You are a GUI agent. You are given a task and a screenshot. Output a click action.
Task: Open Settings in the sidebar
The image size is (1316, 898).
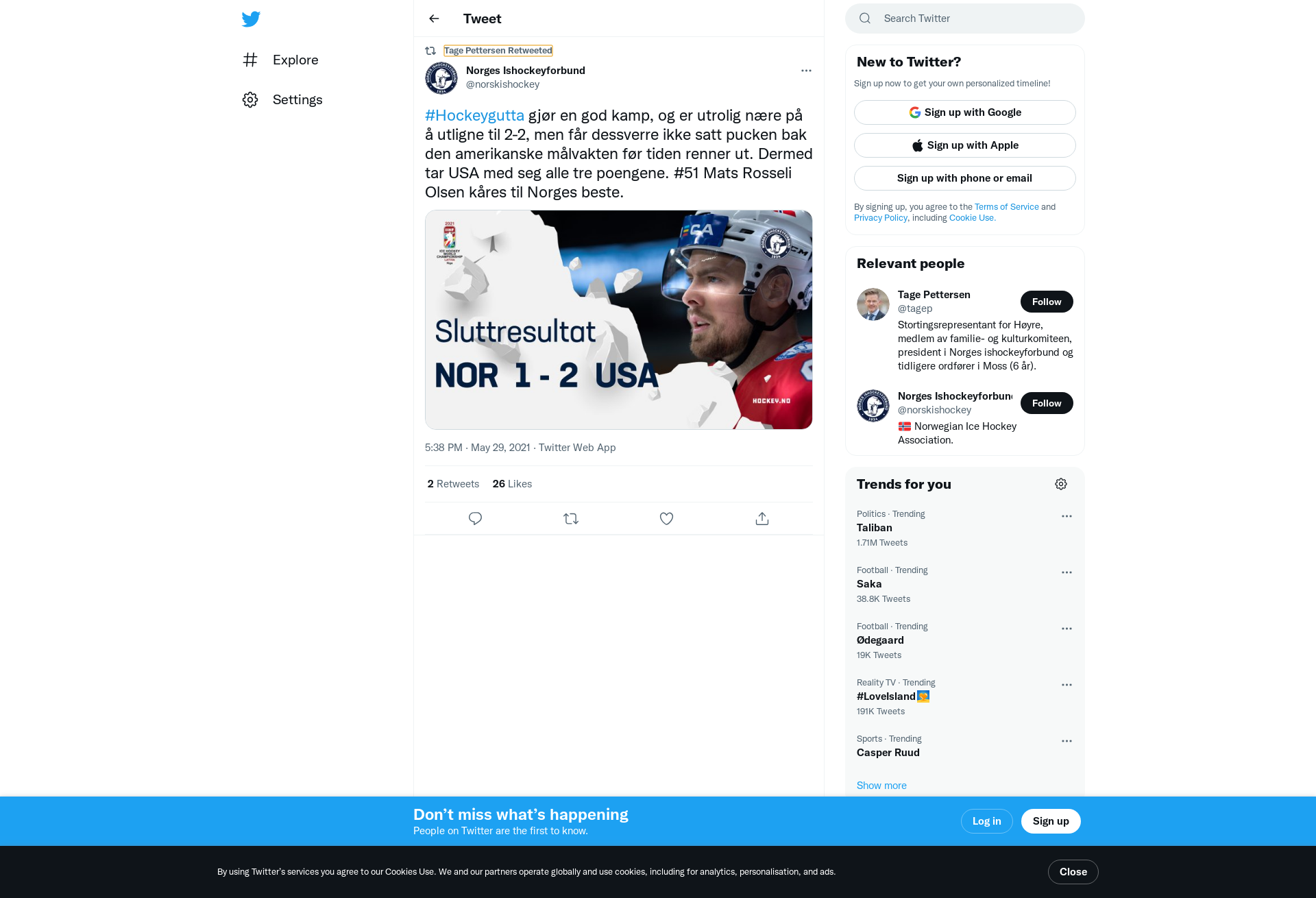coord(282,99)
